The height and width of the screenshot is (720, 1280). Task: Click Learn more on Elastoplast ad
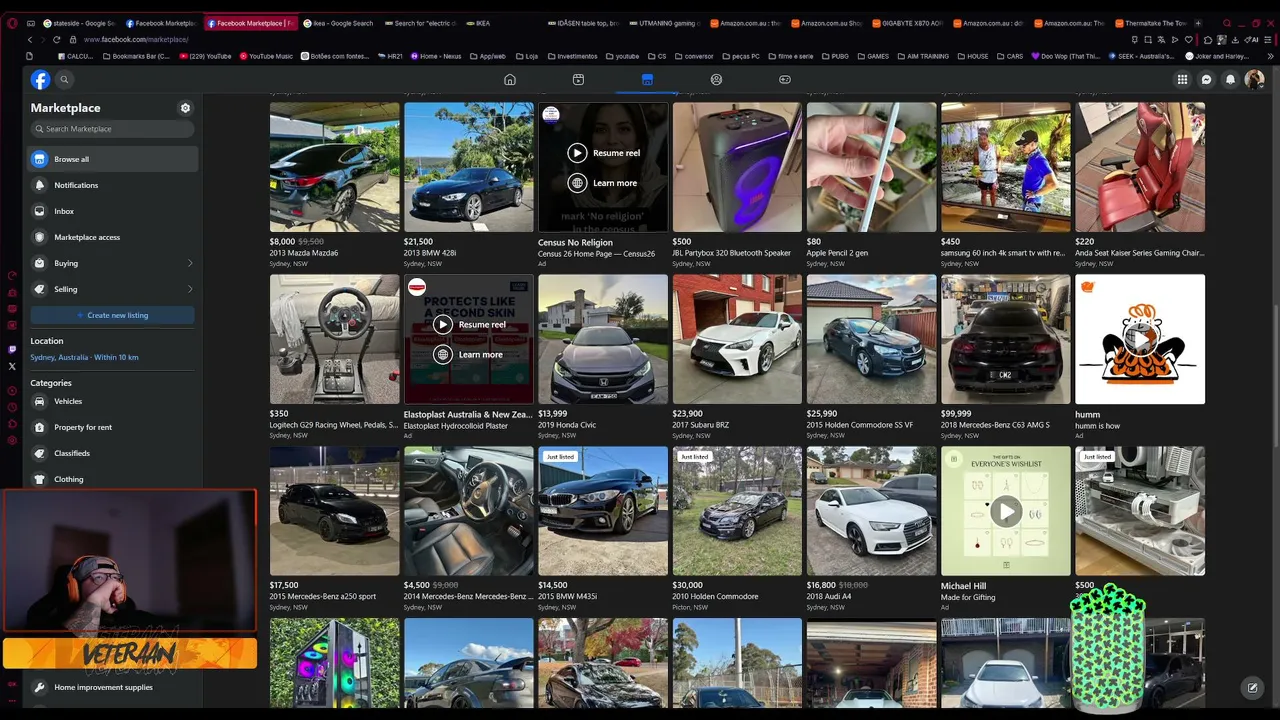coord(468,355)
